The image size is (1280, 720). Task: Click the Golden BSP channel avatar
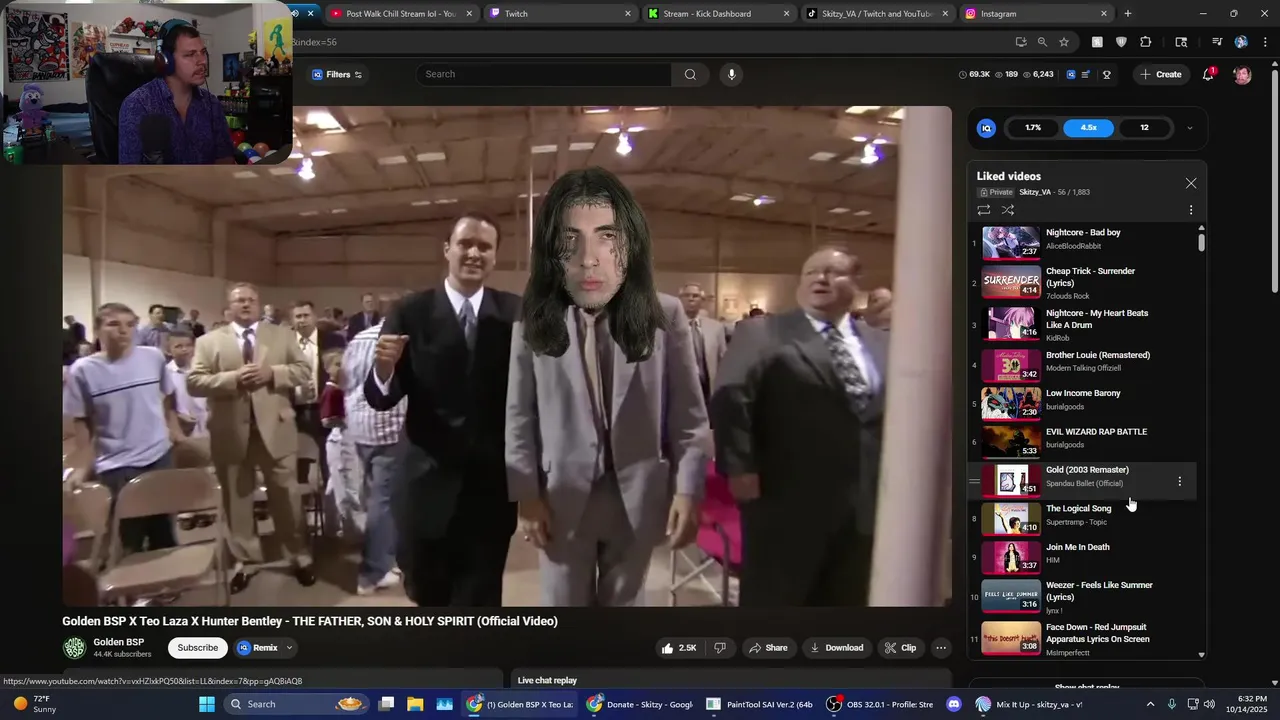click(x=74, y=648)
